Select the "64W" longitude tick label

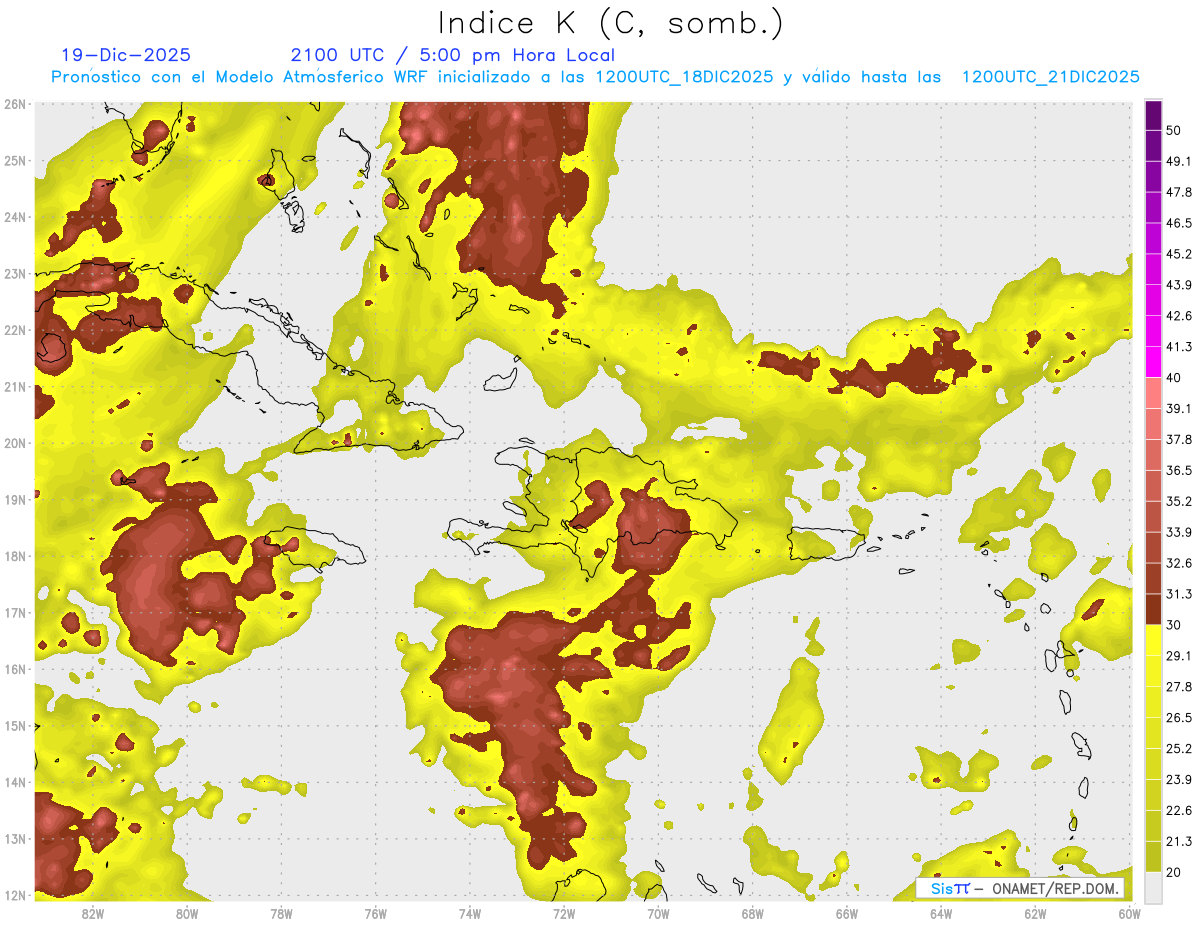point(940,914)
